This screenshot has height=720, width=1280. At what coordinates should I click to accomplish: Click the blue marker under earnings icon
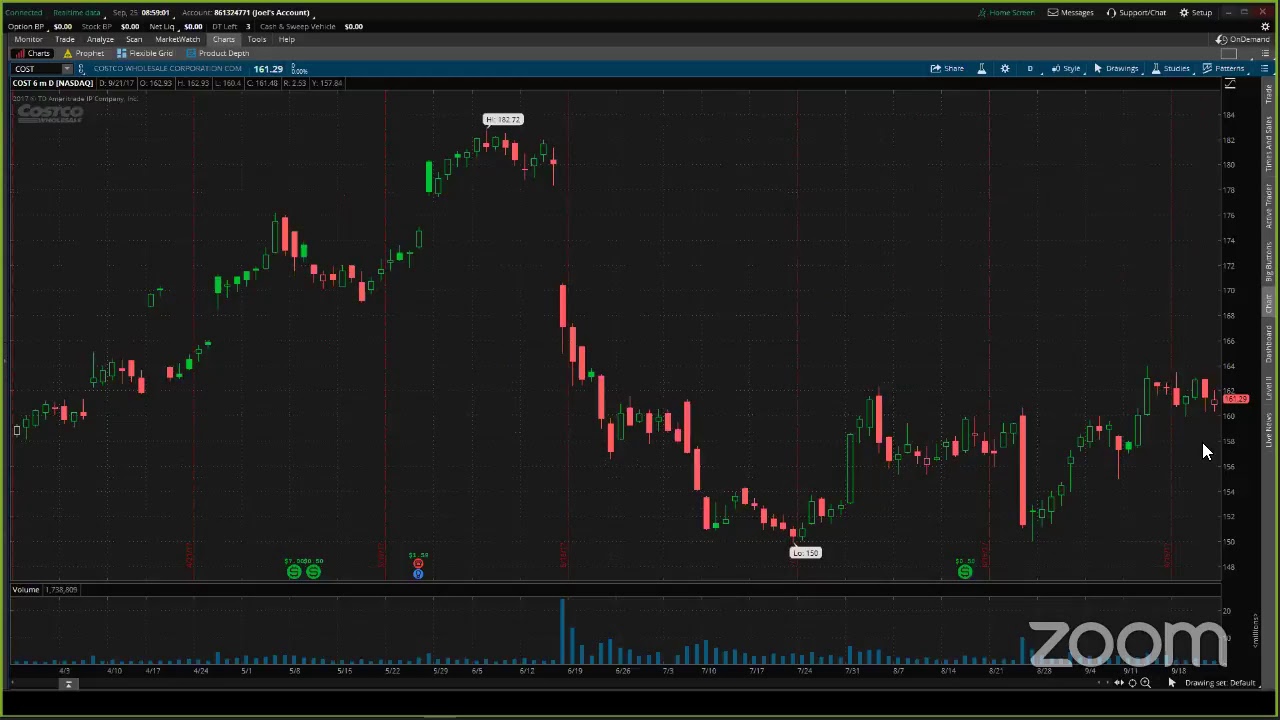click(x=418, y=574)
